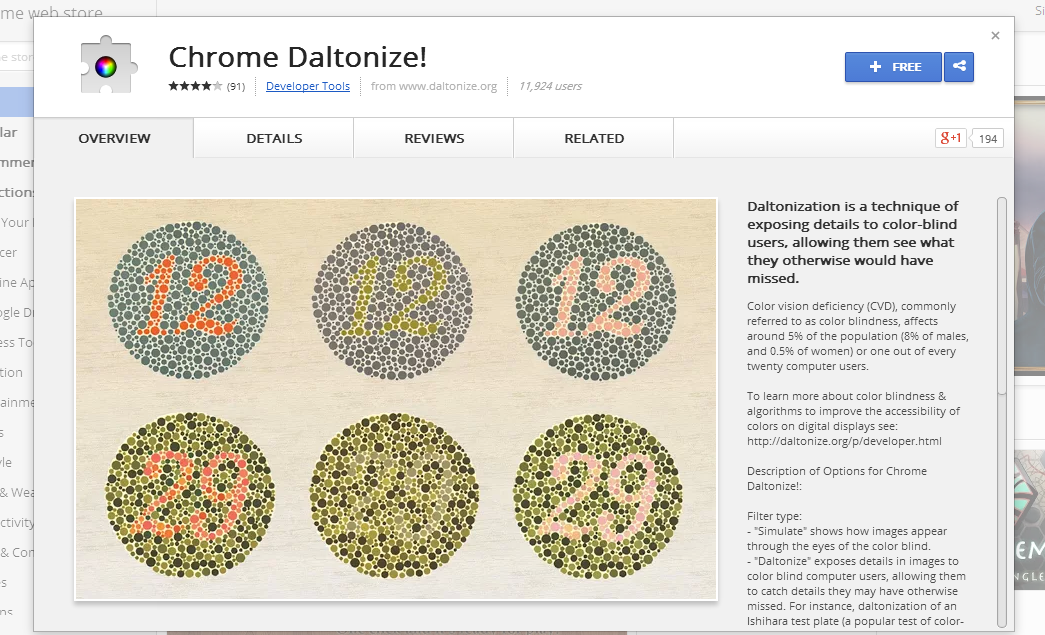The width and height of the screenshot is (1045, 635).
Task: Click the Ishihara test plate screenshot
Action: [x=396, y=400]
